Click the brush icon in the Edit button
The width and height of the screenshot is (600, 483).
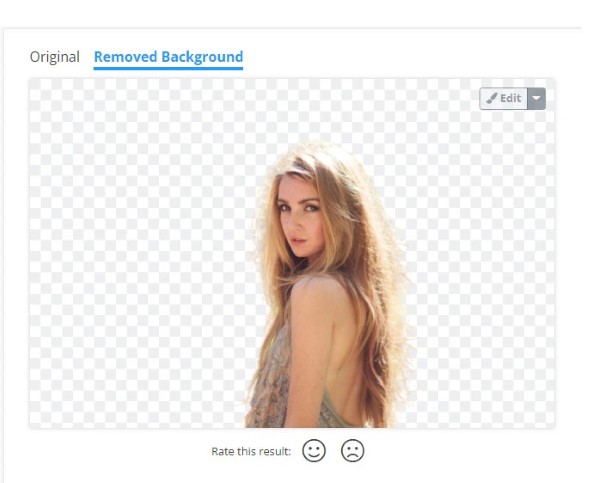[x=492, y=98]
